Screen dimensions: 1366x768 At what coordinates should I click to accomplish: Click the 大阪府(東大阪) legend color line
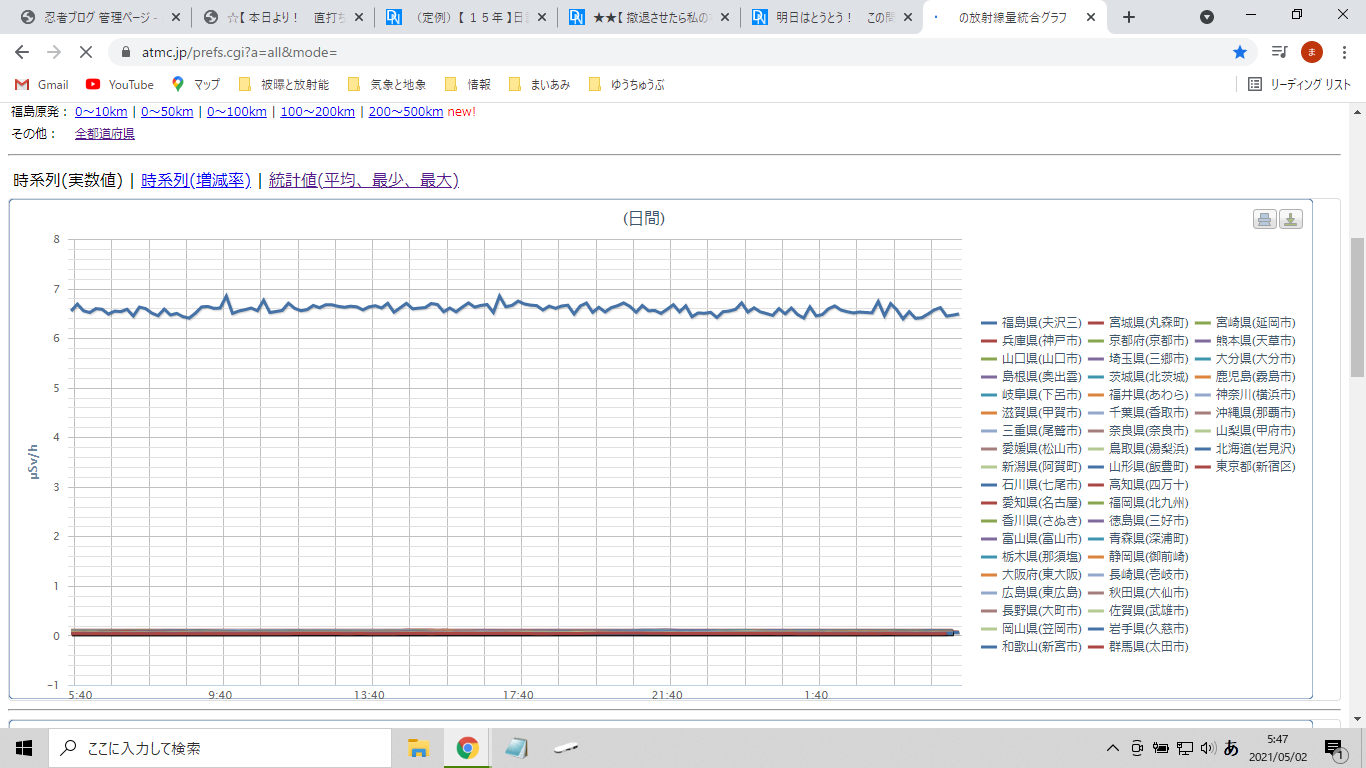pos(989,575)
